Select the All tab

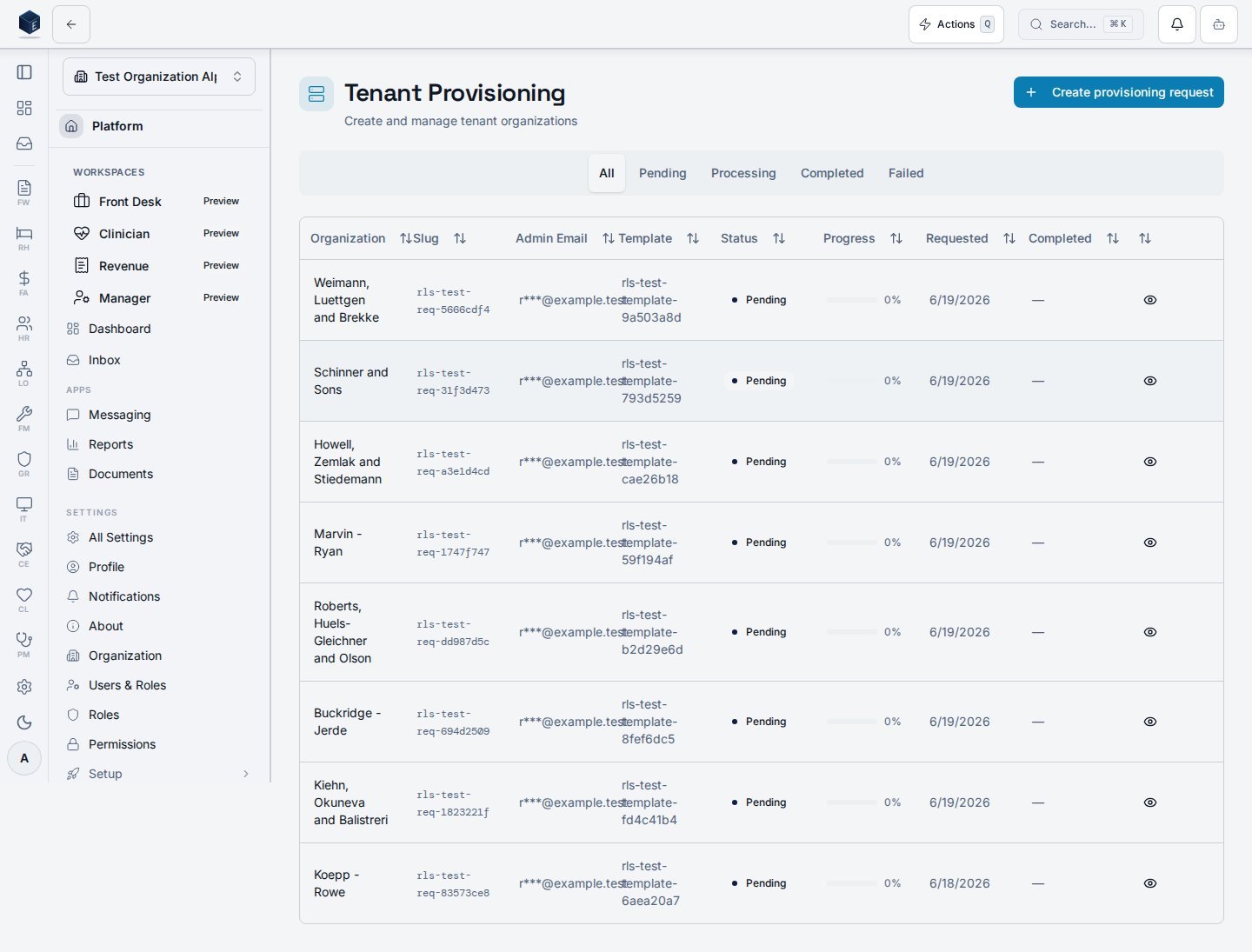[607, 173]
